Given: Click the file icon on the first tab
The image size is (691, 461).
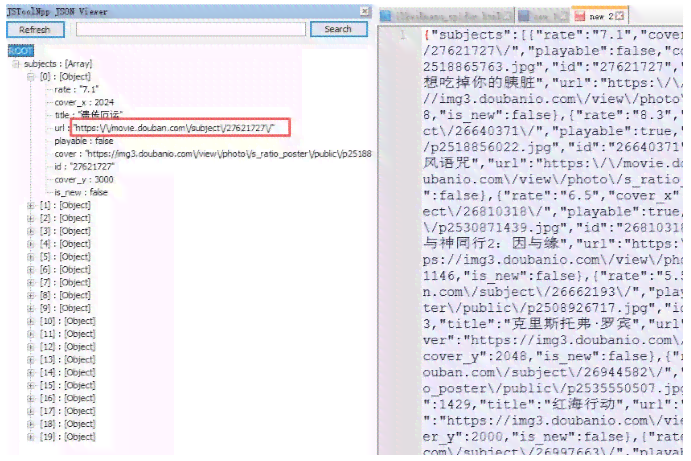Looking at the screenshot, I should 386,16.
